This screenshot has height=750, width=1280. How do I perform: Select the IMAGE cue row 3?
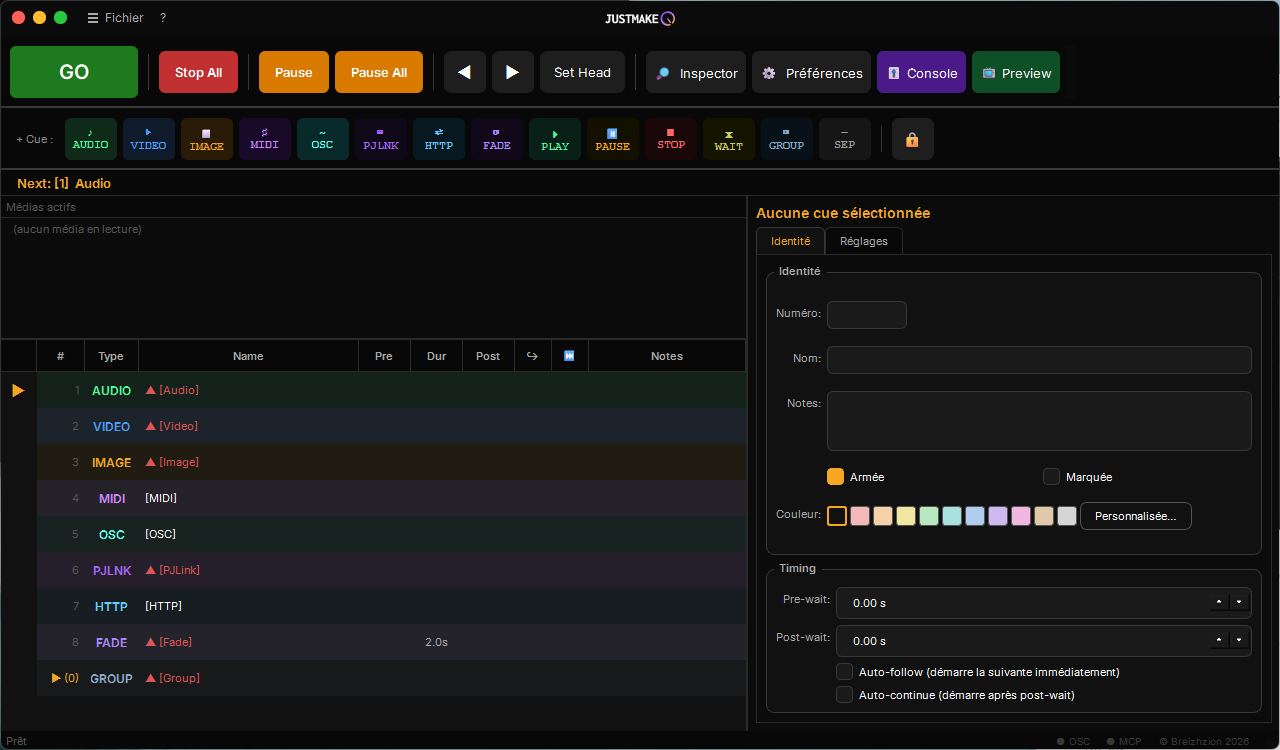(x=391, y=462)
